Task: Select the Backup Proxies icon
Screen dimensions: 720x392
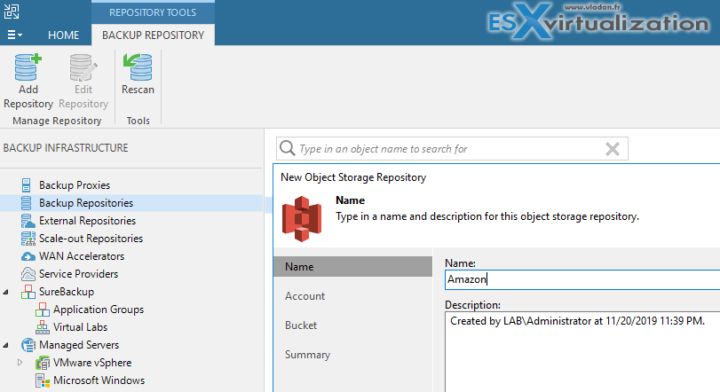Action: pos(26,185)
